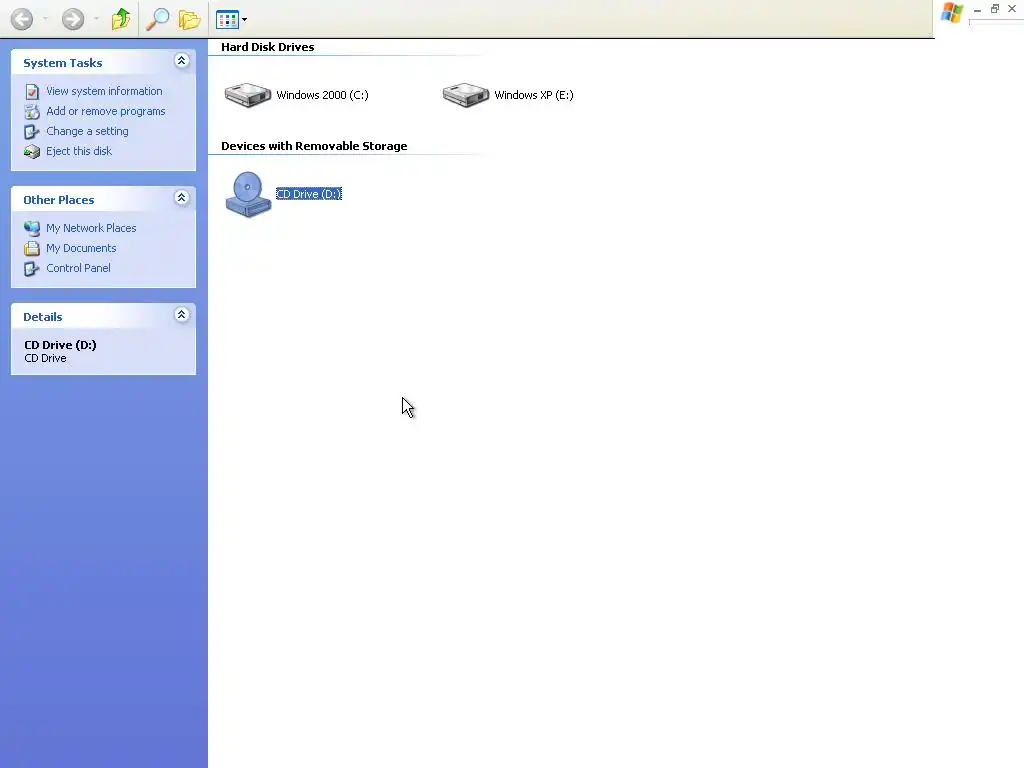This screenshot has width=1024, height=768.
Task: Click the View system information icon
Action: (x=32, y=92)
